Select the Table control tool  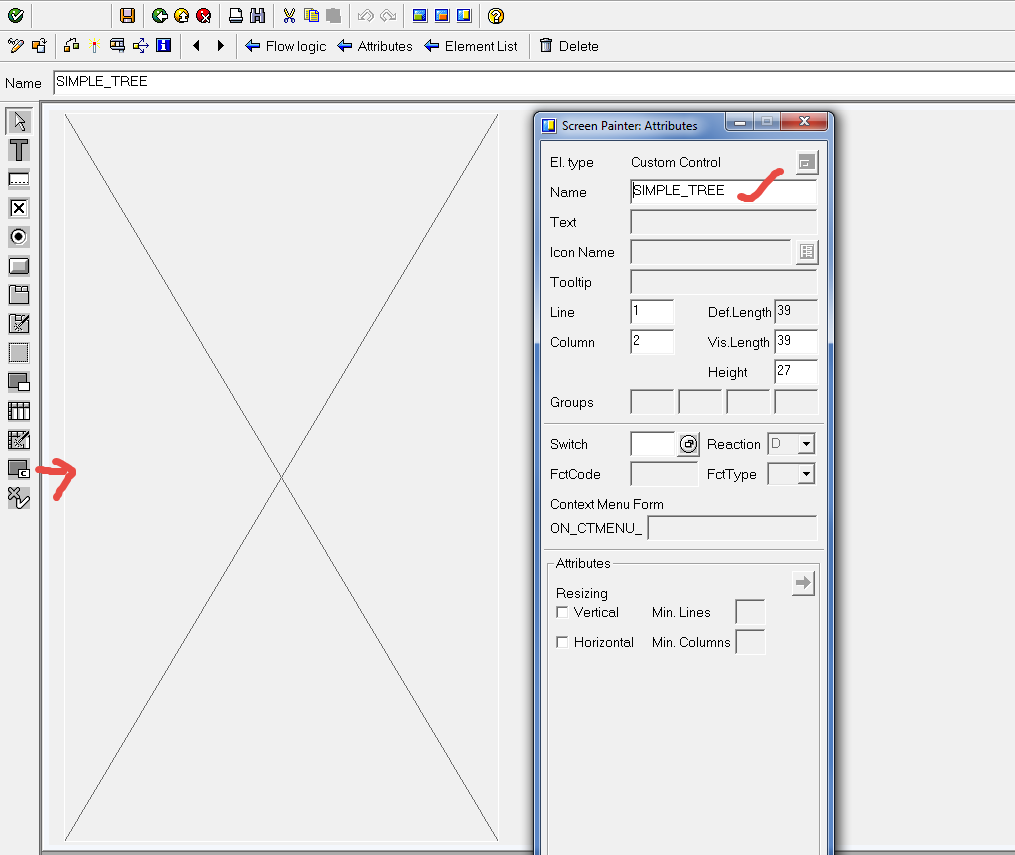20,410
